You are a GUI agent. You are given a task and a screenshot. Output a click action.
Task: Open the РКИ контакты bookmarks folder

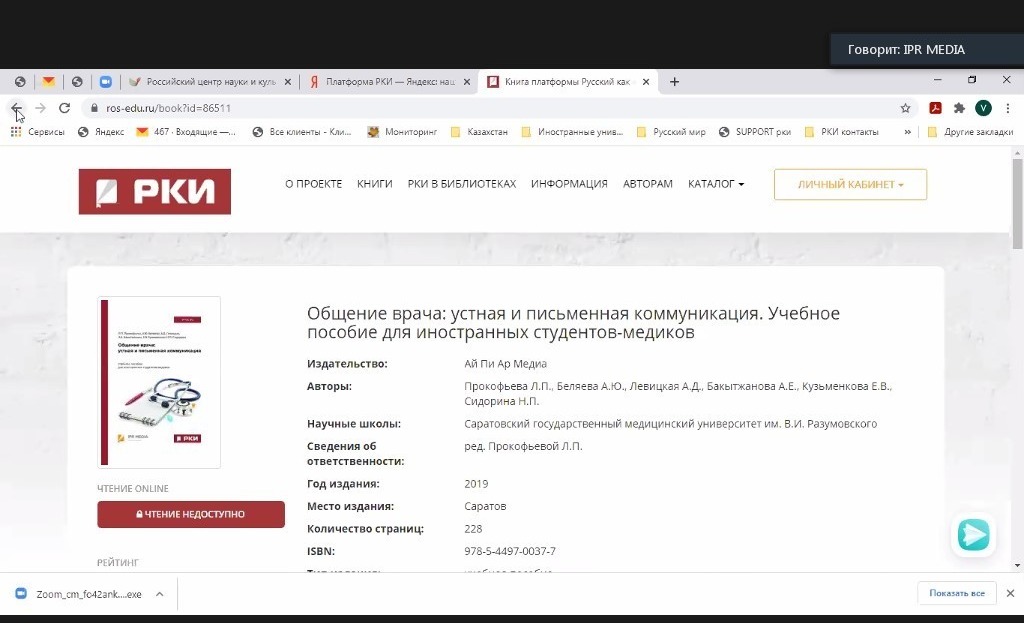coord(842,132)
